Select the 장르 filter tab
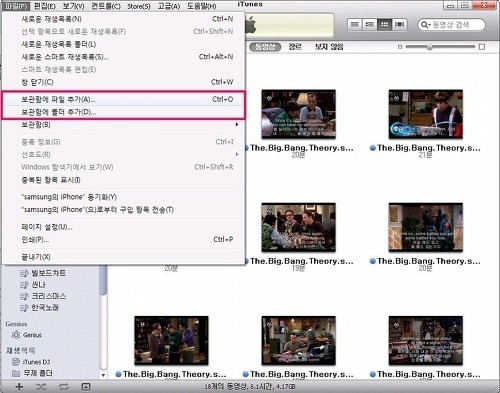This screenshot has height=393, width=500. (x=295, y=47)
